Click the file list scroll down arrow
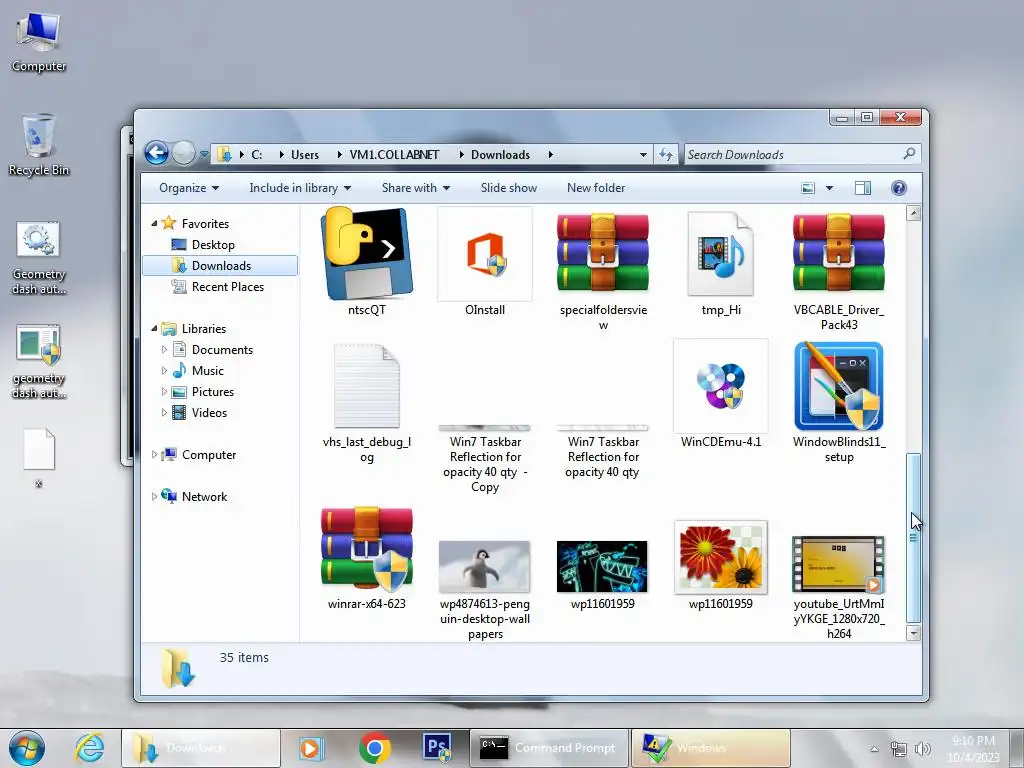This screenshot has height=768, width=1024. pyautogui.click(x=914, y=633)
